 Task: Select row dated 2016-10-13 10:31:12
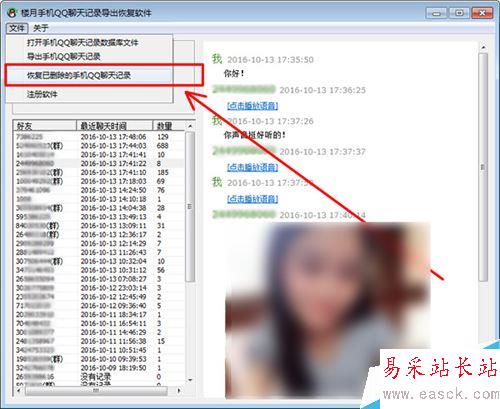(99, 270)
